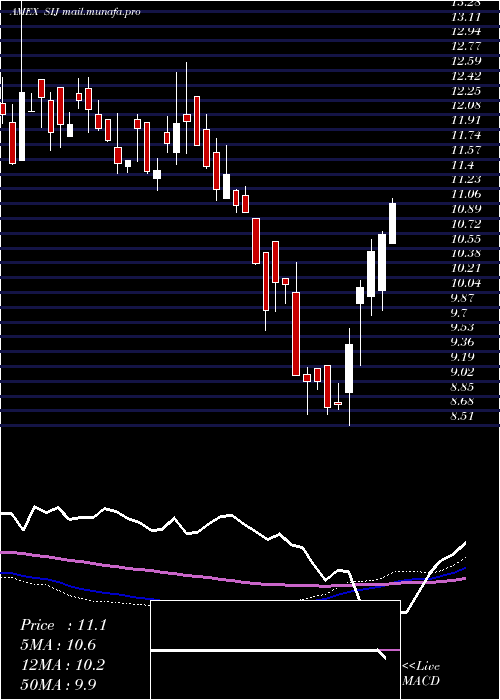Click the 12.25 price axis label
The height and width of the screenshot is (700, 500).
pos(466,91)
